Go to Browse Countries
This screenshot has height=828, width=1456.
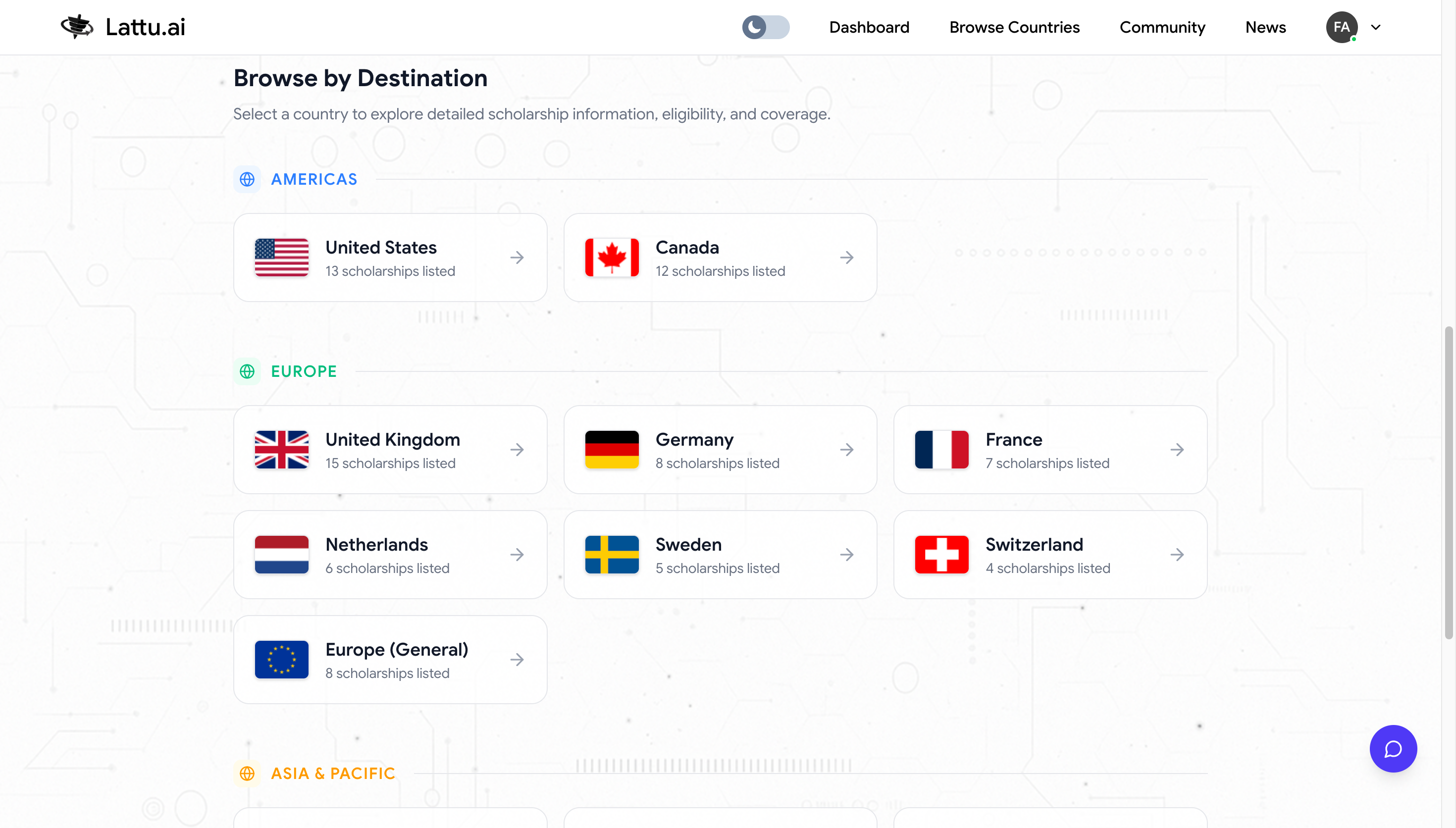(1014, 27)
